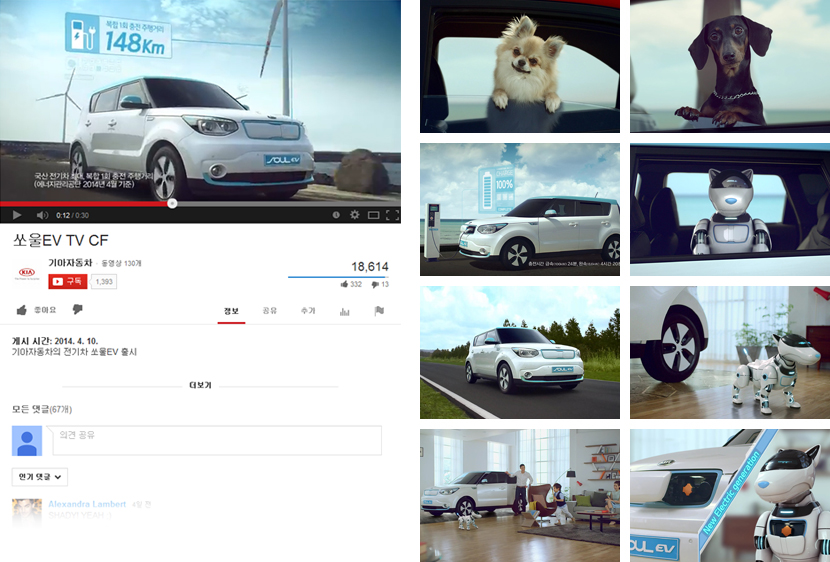This screenshot has height=562, width=830.
Task: Enter fullscreen video mode icon
Action: coord(392,215)
